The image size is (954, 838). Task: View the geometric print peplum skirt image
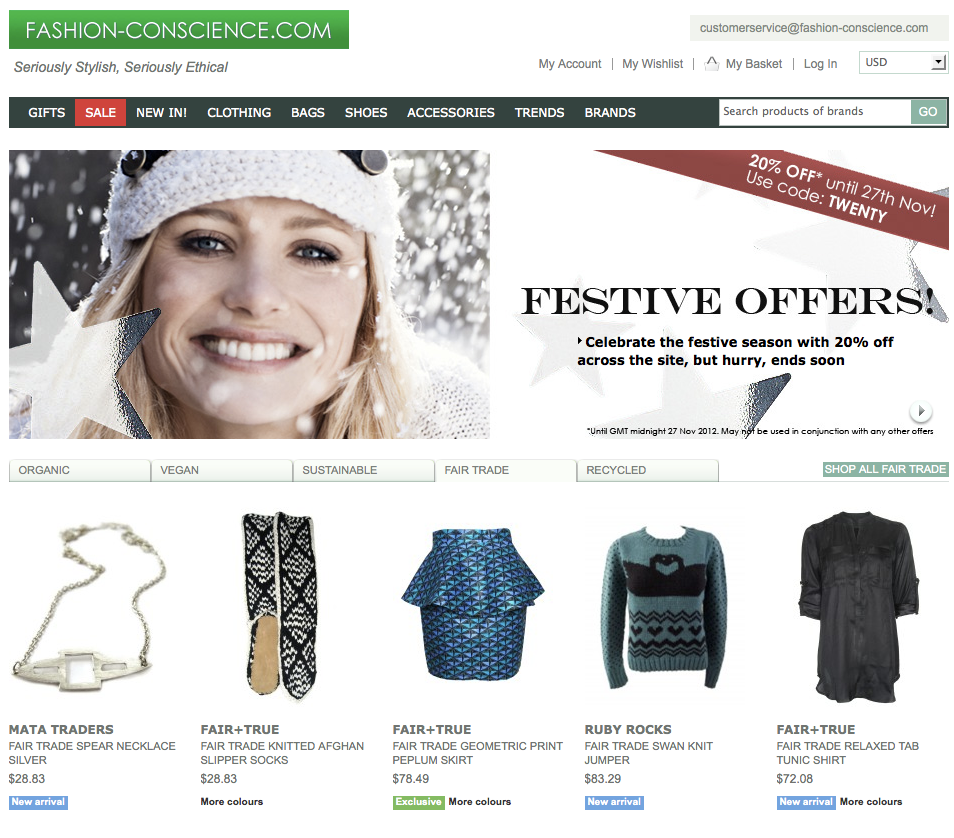coord(473,604)
